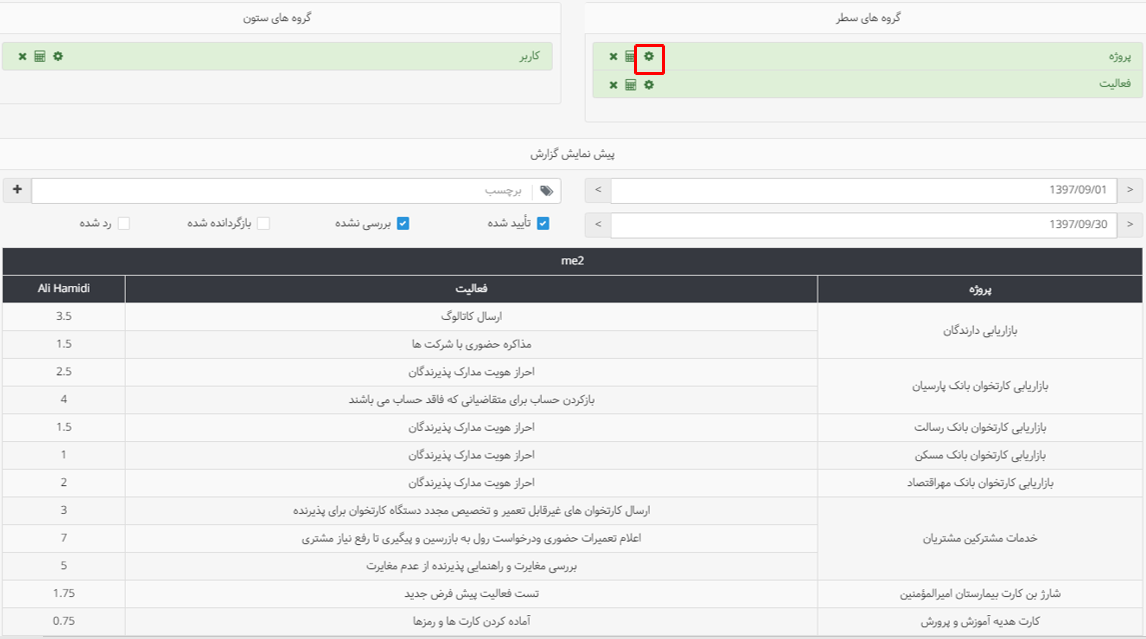
Task: Click the + button to add a tag
Action: pos(16,190)
